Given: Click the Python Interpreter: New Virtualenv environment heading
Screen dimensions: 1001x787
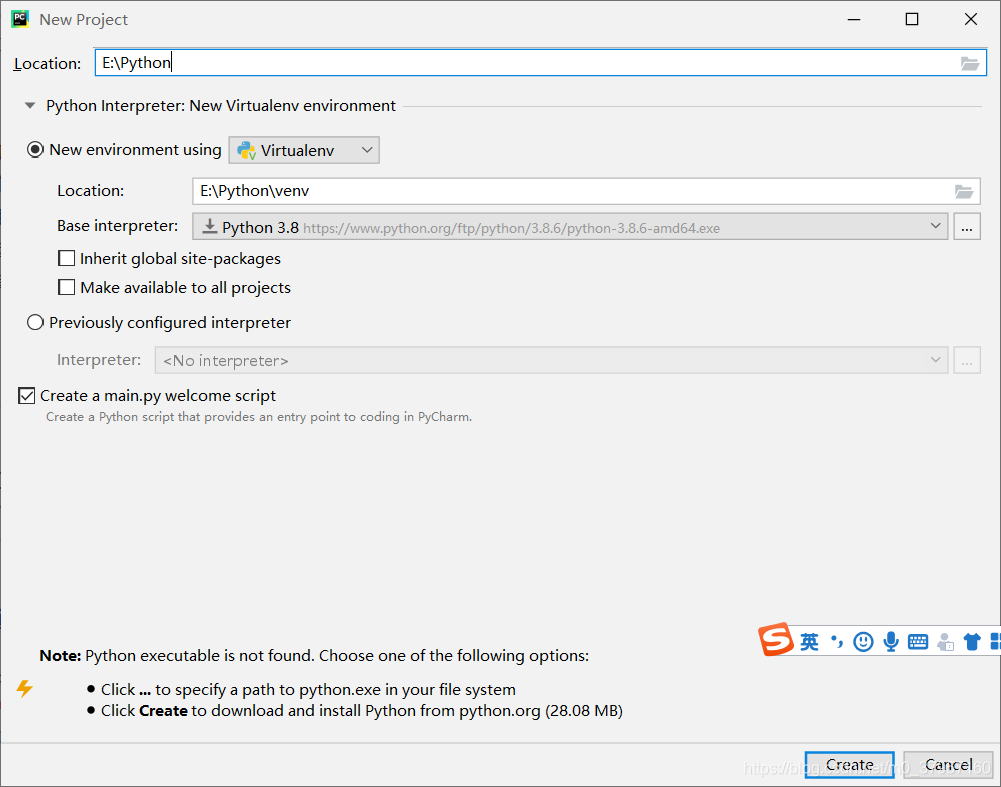Looking at the screenshot, I should click(221, 105).
